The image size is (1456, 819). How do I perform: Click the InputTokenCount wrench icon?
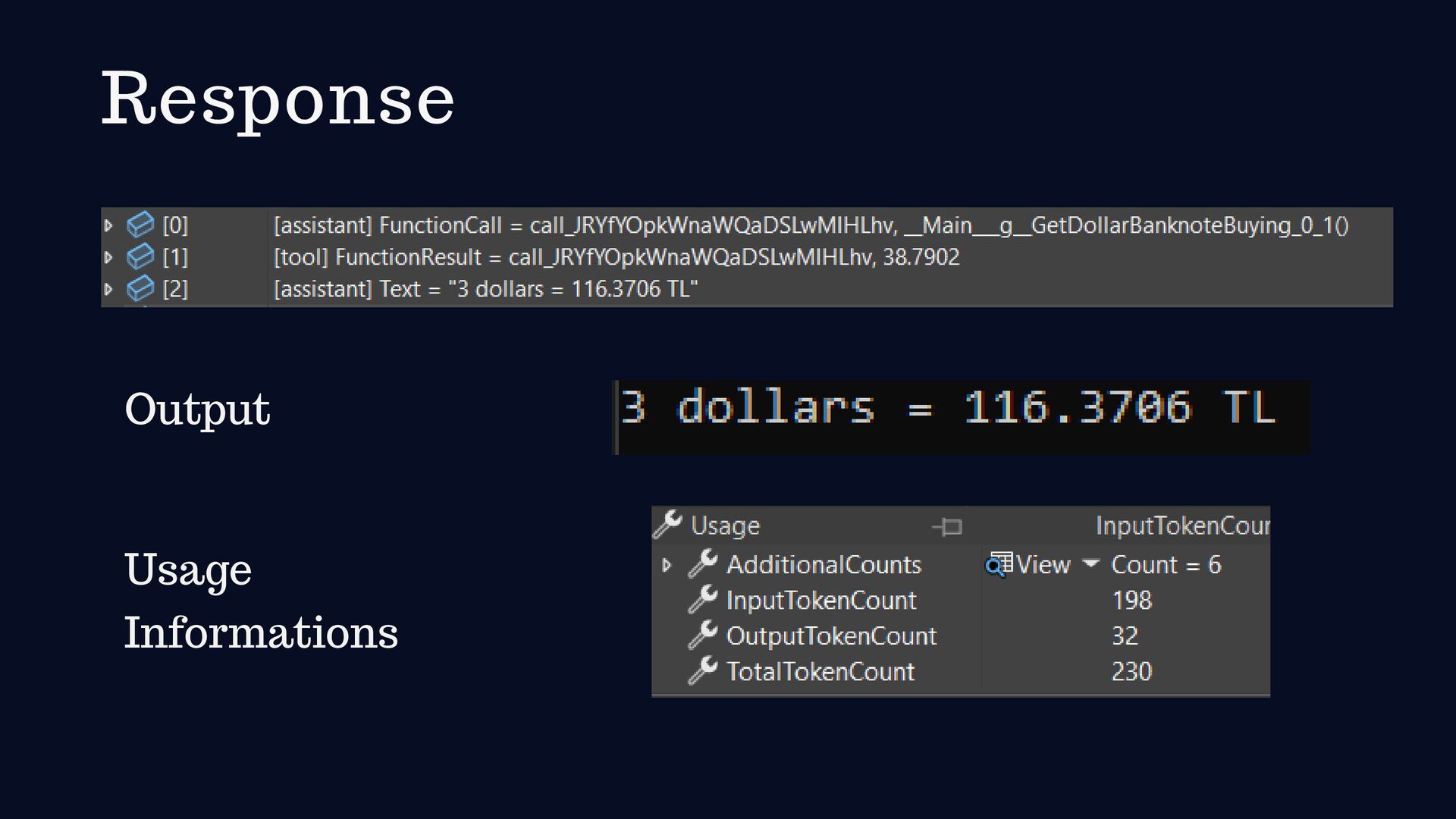point(703,599)
